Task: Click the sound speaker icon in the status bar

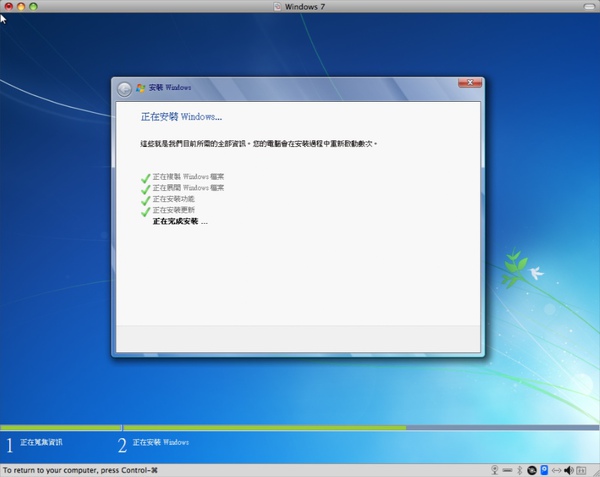Action: tap(569, 470)
